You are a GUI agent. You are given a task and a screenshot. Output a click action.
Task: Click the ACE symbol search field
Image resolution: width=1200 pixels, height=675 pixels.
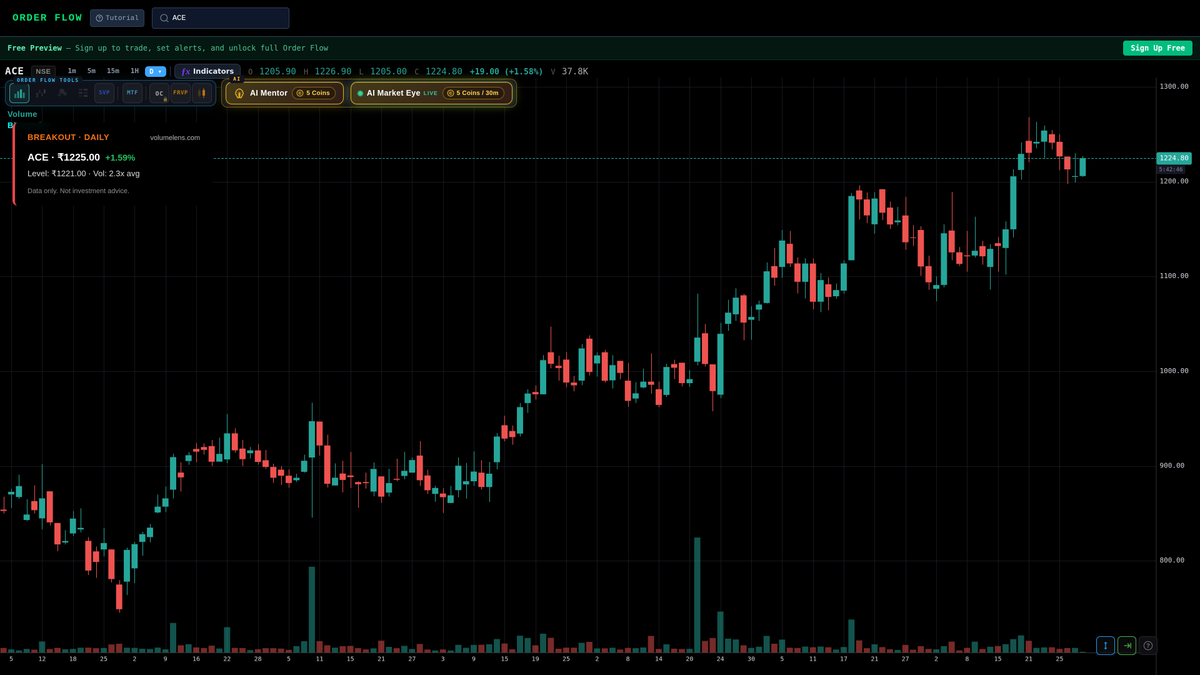click(x=220, y=18)
